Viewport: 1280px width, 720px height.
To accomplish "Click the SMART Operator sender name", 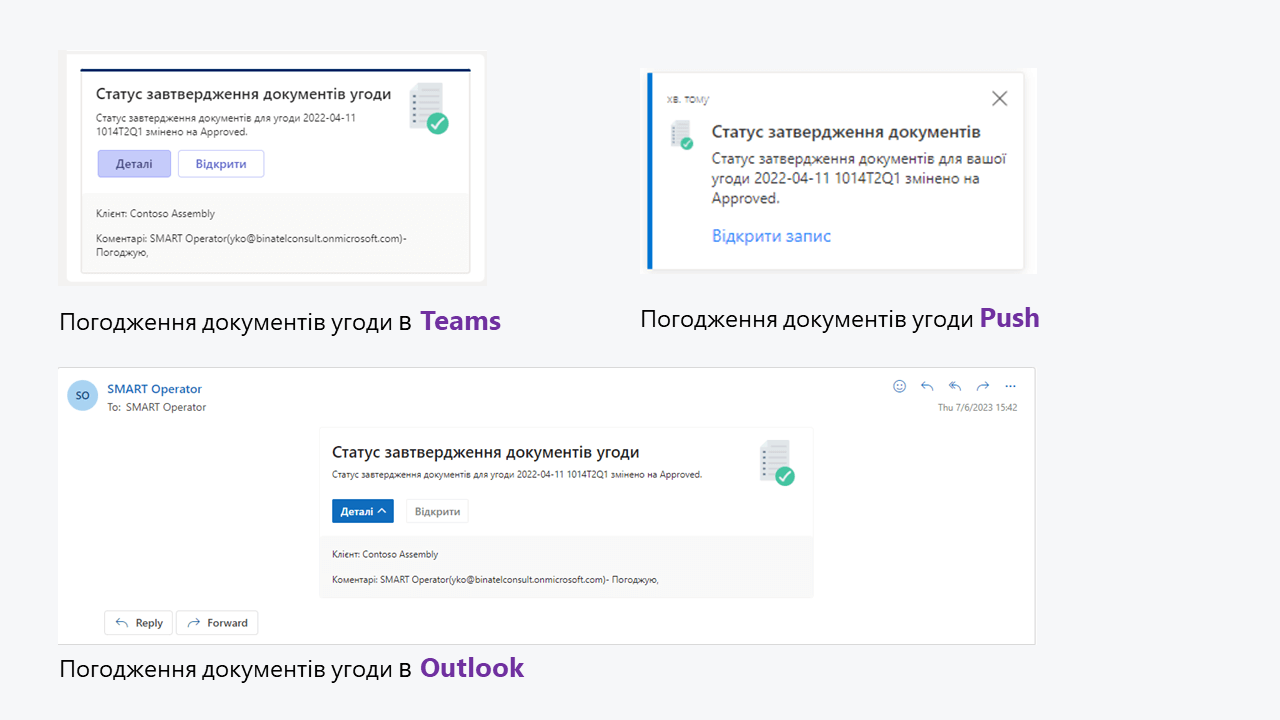I will [x=154, y=389].
